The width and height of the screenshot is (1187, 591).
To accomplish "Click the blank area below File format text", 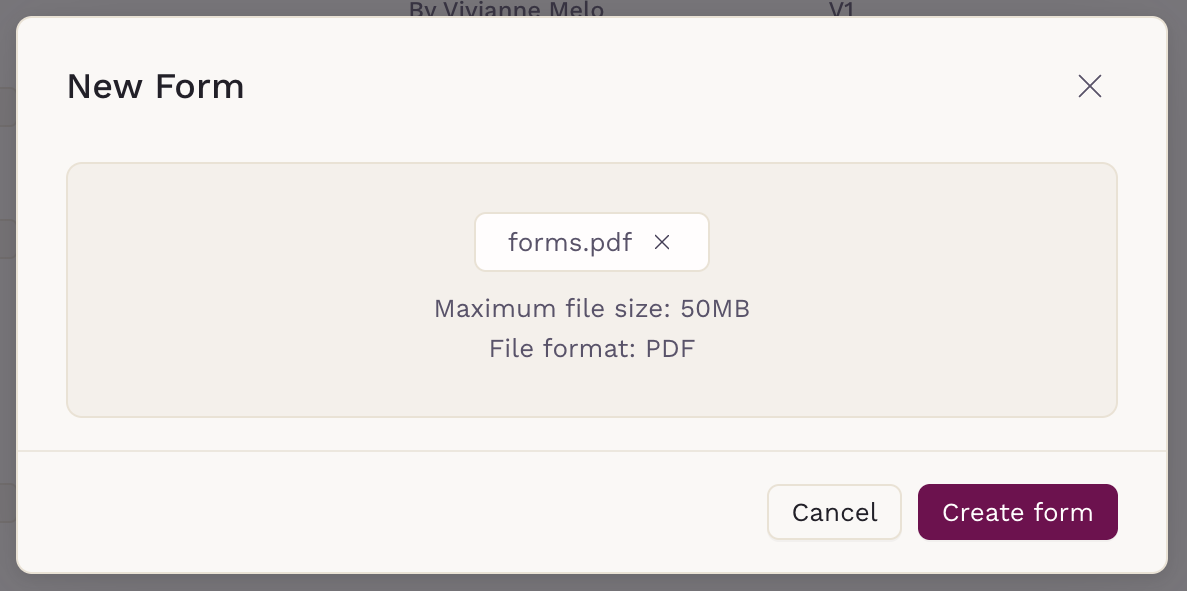I will [x=591, y=390].
